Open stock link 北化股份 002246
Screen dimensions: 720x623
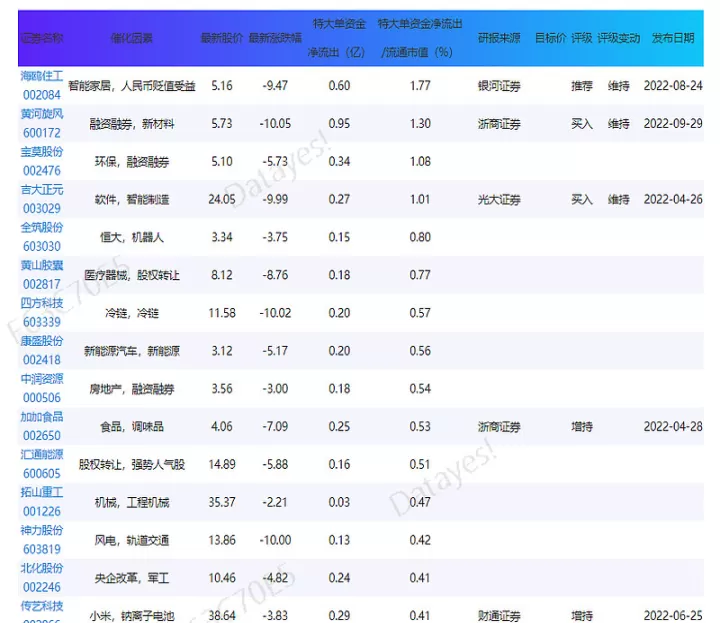tap(42, 578)
